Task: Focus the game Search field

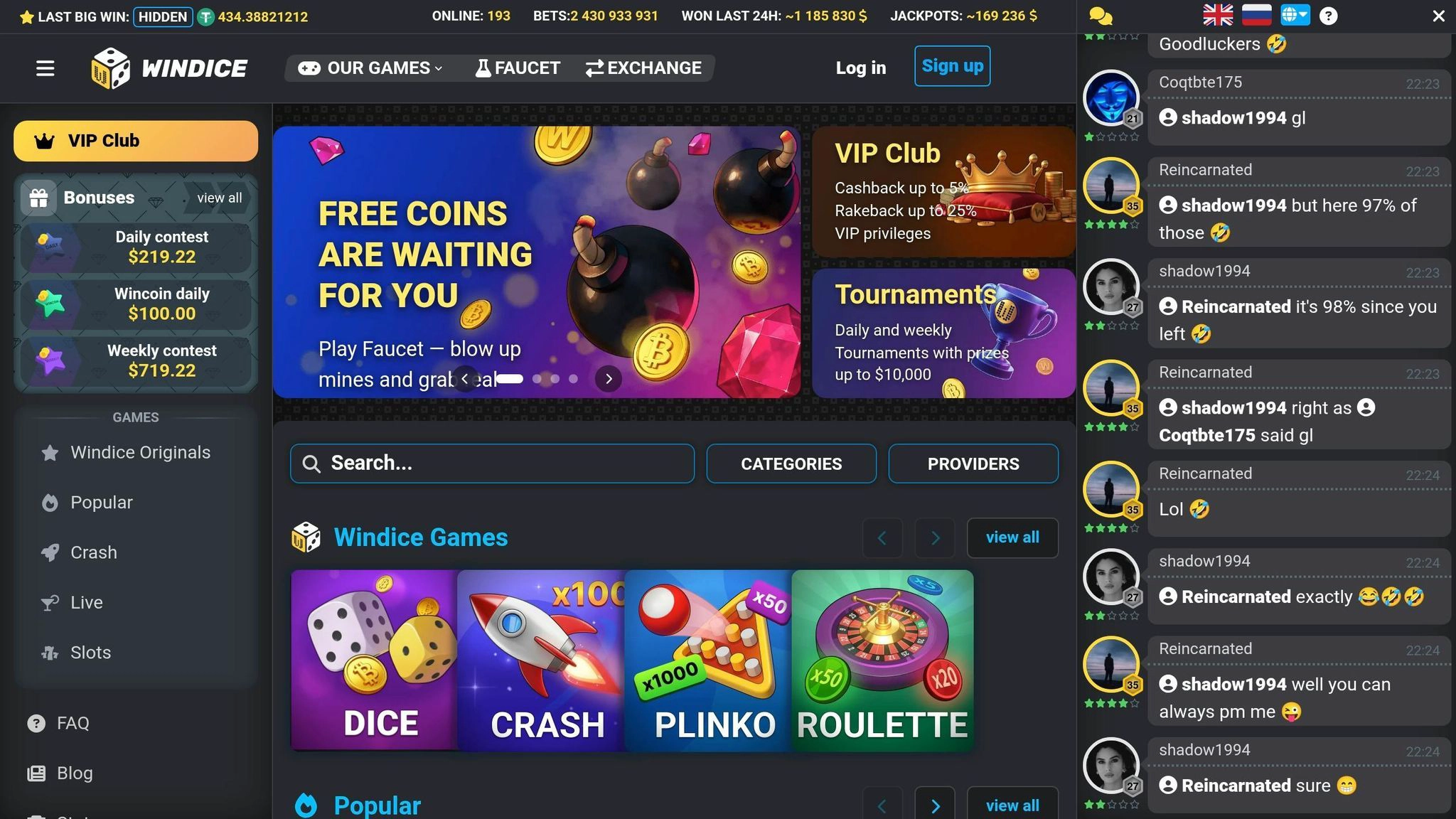Action: (x=492, y=464)
